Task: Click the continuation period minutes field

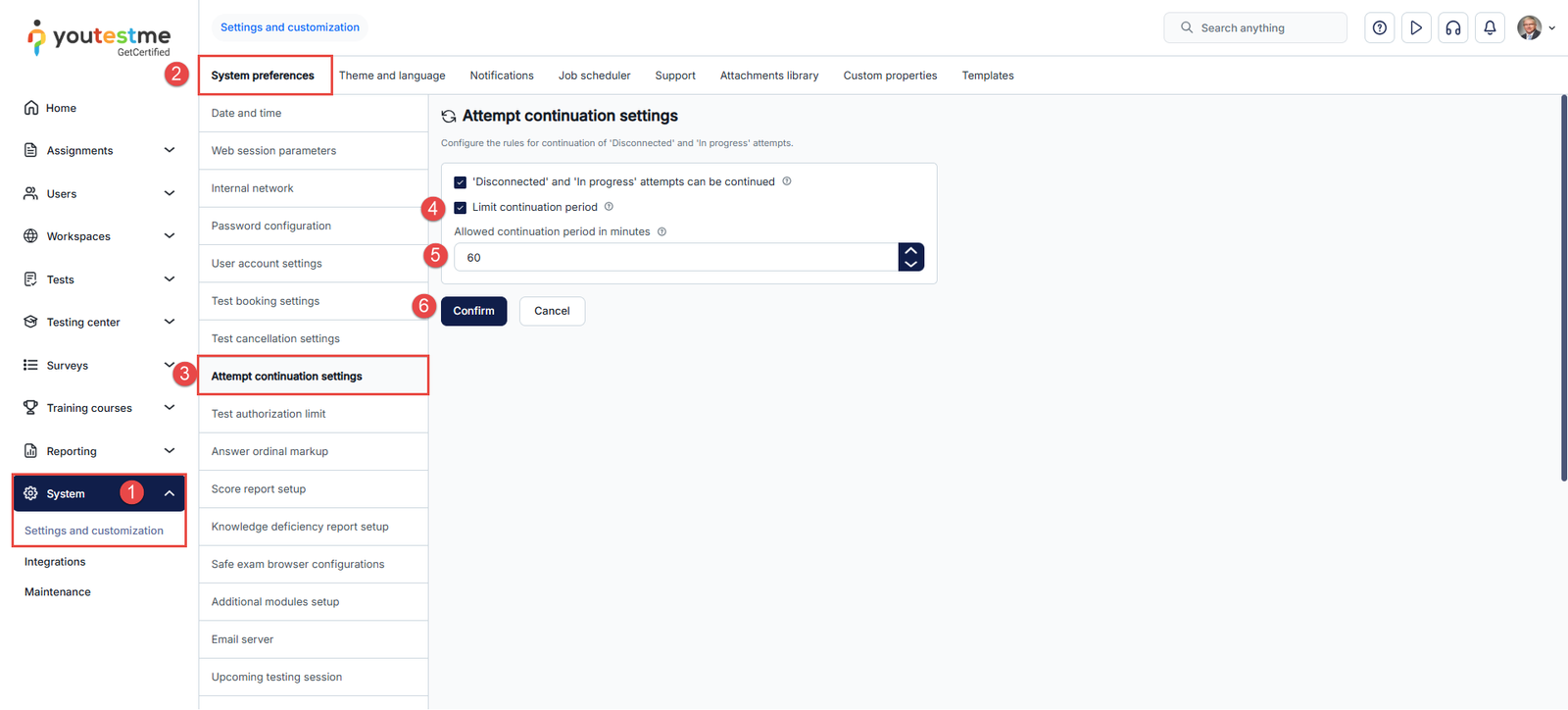Action: coord(676,257)
